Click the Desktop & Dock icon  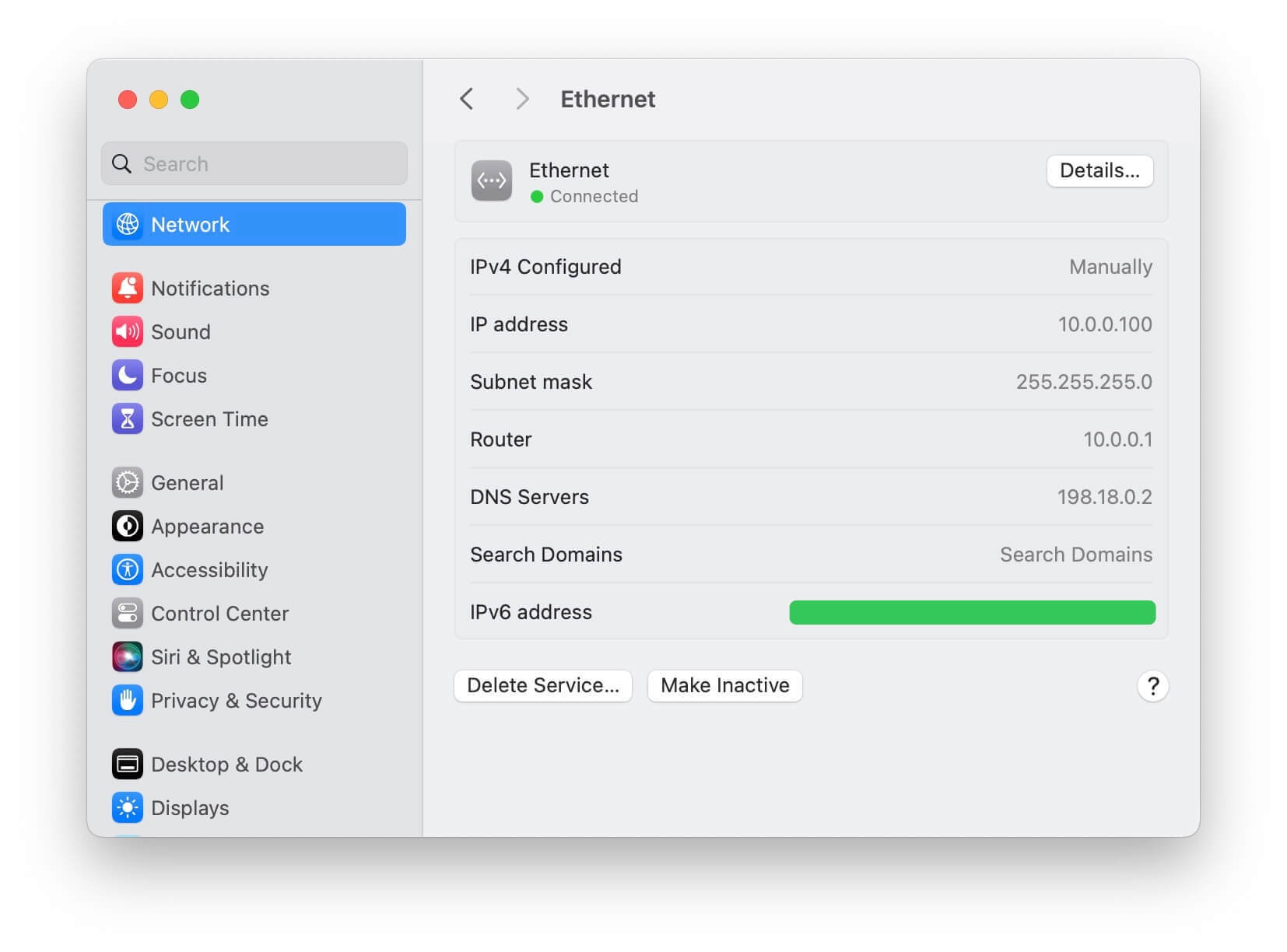pyautogui.click(x=128, y=764)
